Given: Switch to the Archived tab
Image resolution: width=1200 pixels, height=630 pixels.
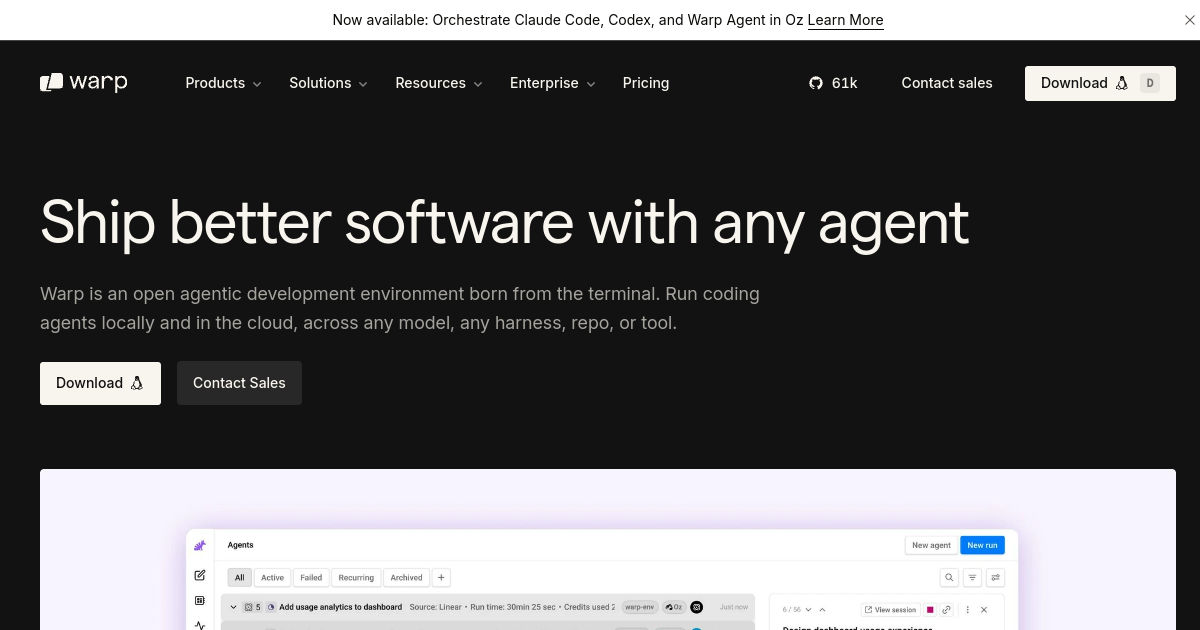Looking at the screenshot, I should (406, 577).
